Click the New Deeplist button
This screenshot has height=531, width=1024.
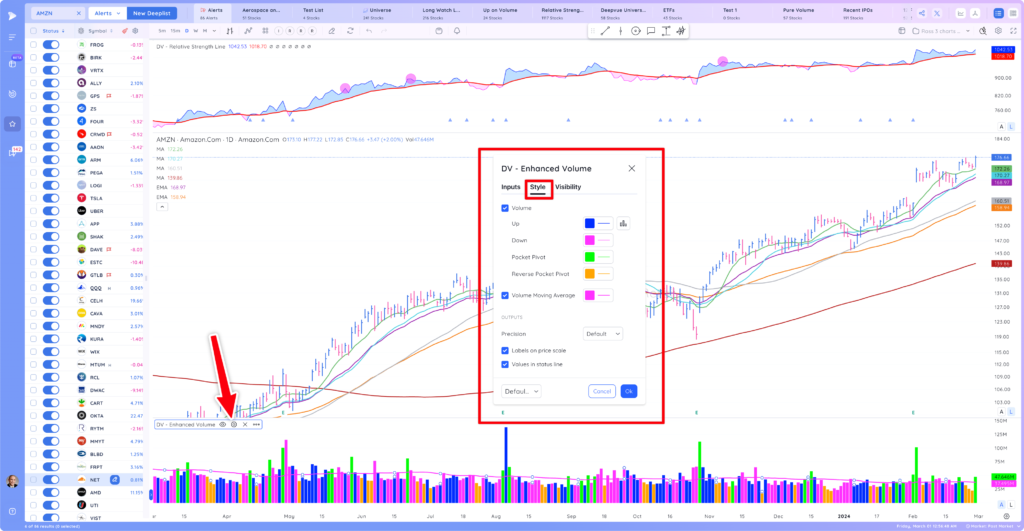pyautogui.click(x=152, y=13)
